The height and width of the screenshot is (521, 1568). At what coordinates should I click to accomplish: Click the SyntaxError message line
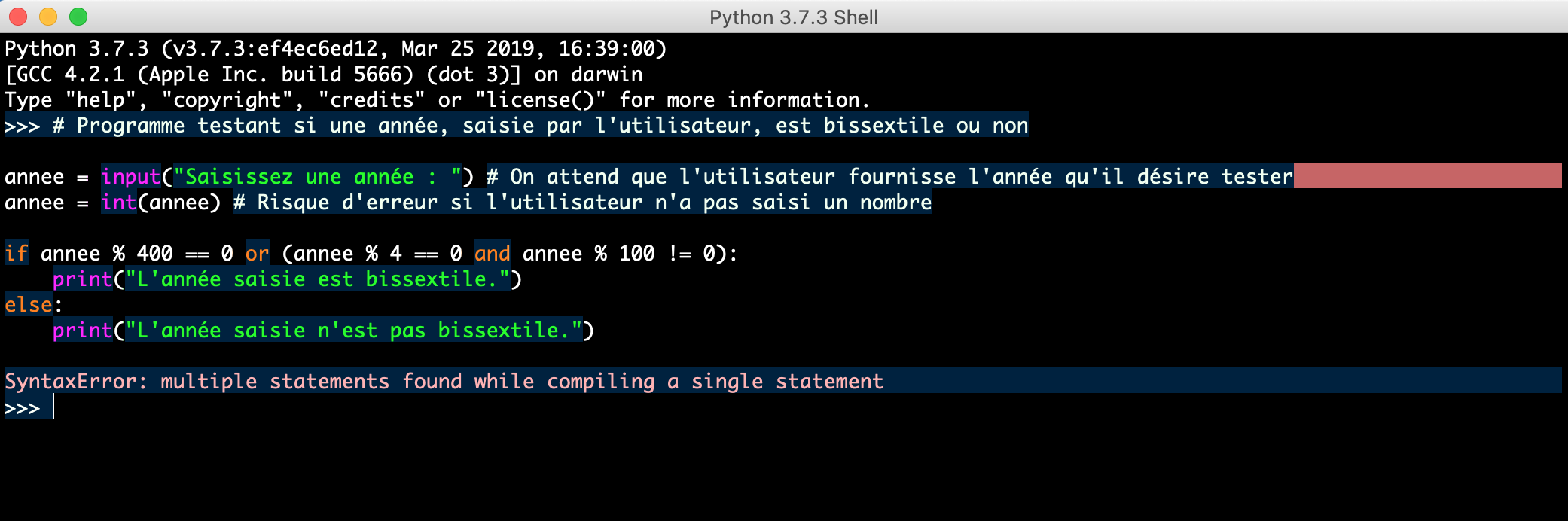[x=444, y=381]
